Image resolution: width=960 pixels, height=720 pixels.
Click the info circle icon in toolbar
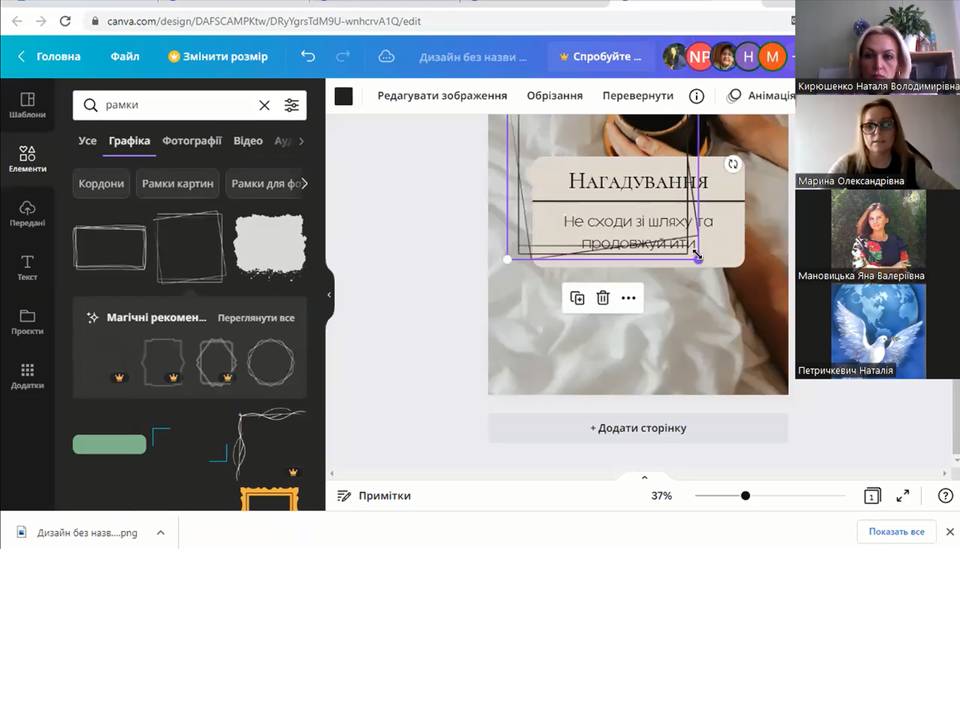point(696,96)
